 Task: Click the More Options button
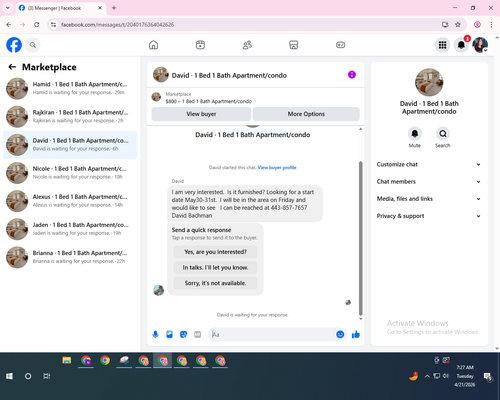(x=306, y=114)
